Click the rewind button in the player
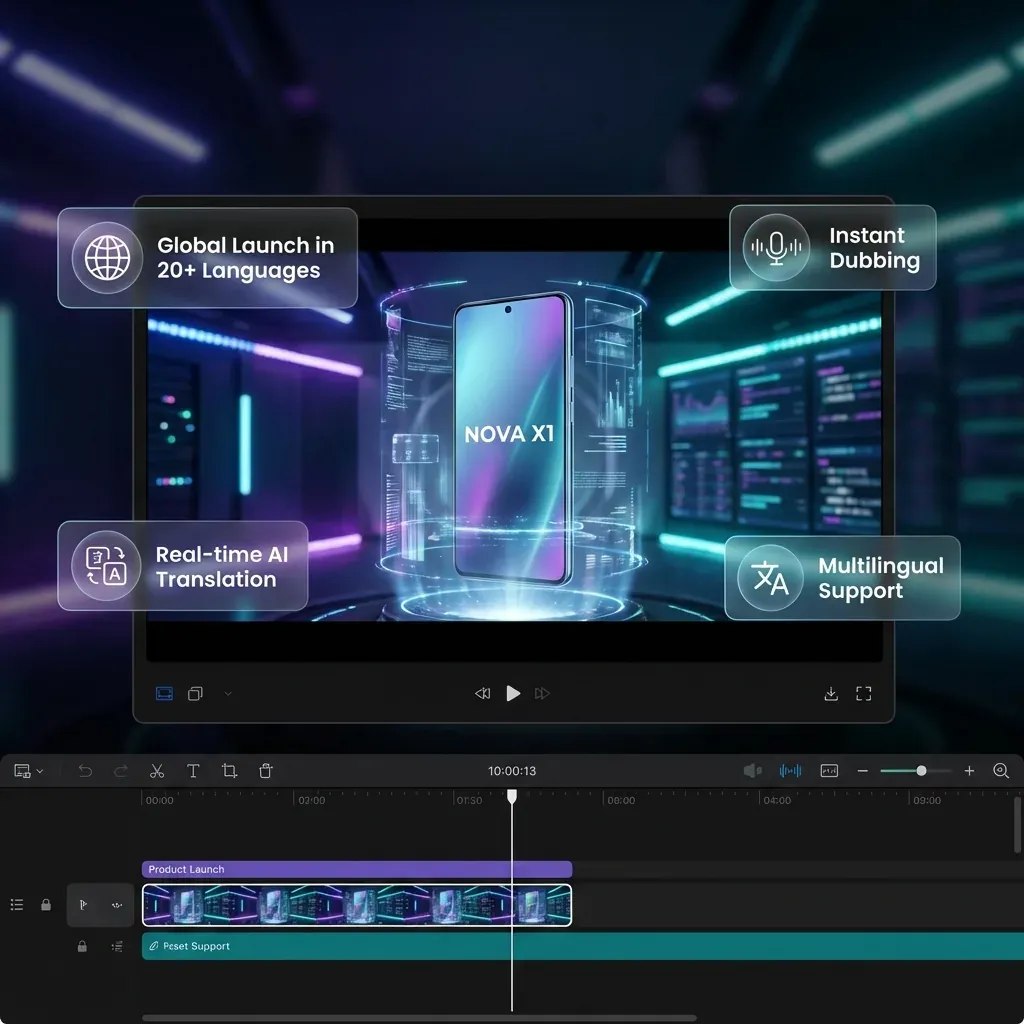 point(482,694)
